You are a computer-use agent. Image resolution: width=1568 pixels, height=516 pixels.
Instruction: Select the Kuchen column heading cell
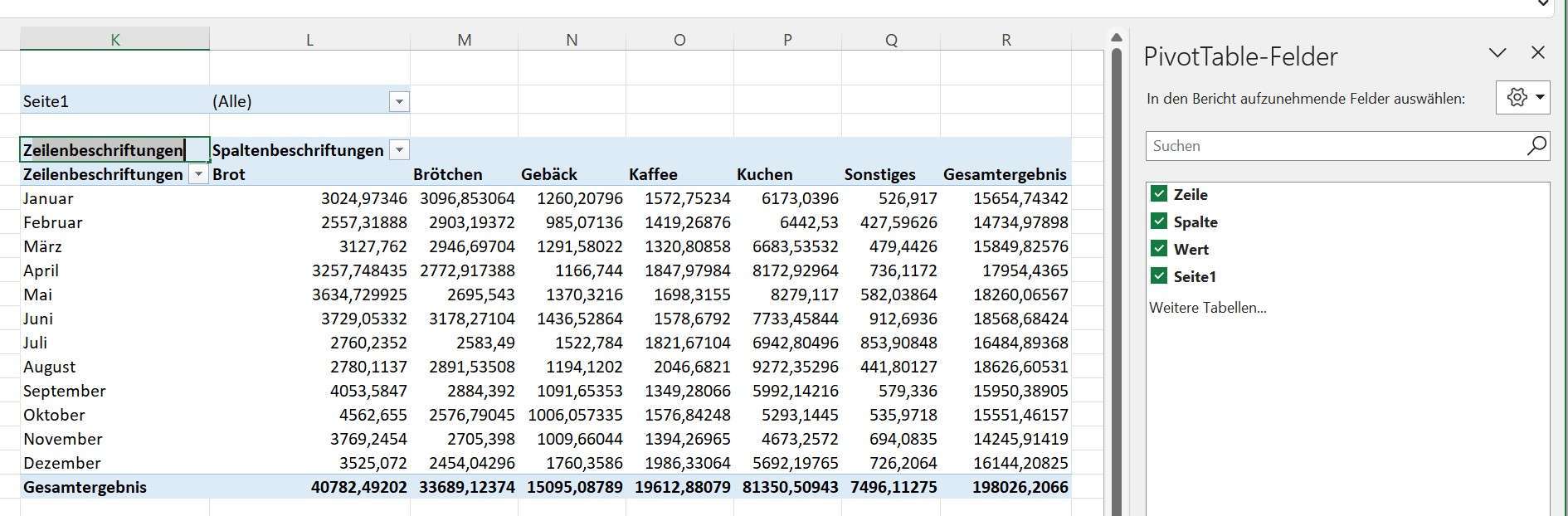[787, 174]
